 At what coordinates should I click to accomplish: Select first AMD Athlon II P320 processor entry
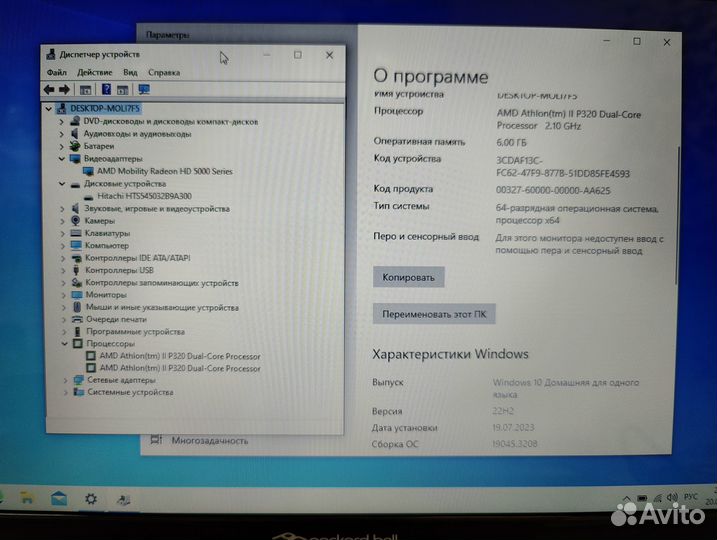pos(180,356)
